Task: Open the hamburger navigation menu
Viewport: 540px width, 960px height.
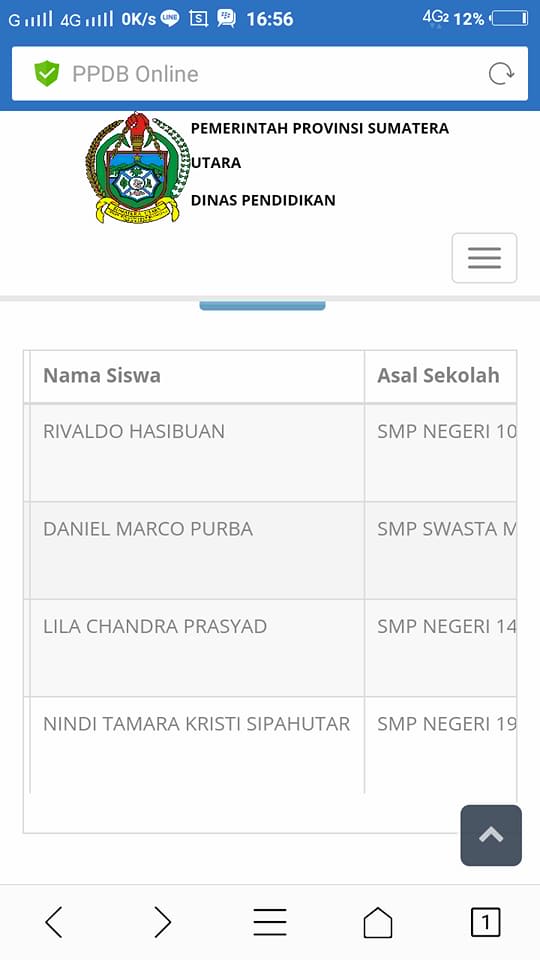Action: tap(484, 258)
